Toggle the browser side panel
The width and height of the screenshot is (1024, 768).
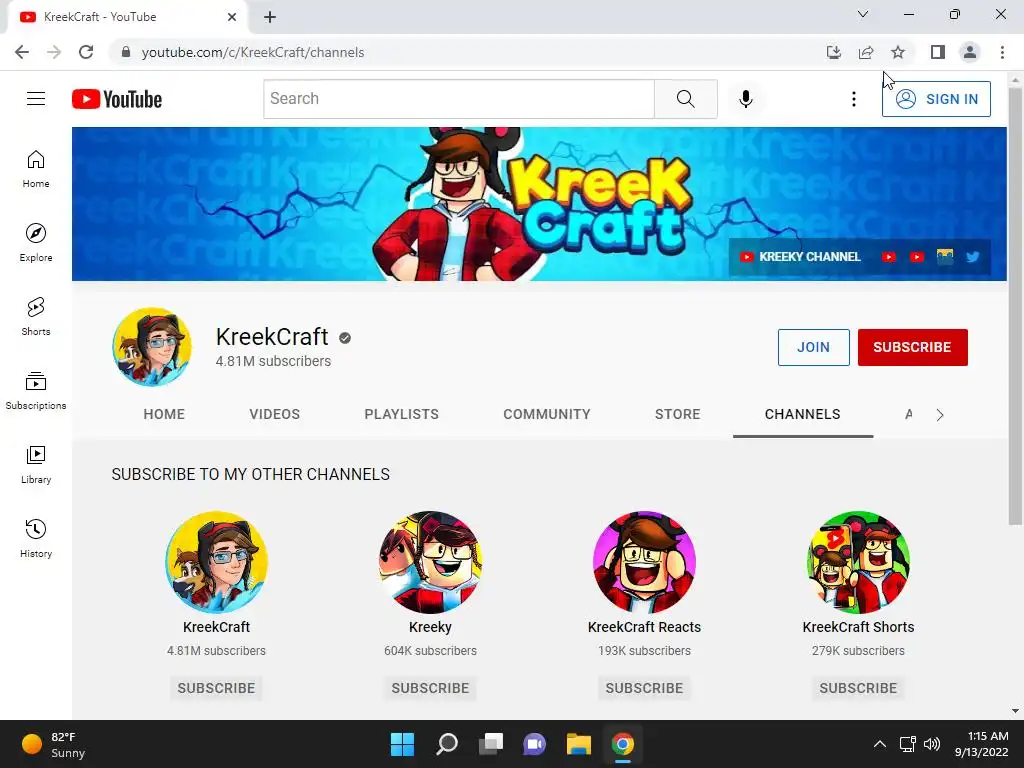(938, 52)
